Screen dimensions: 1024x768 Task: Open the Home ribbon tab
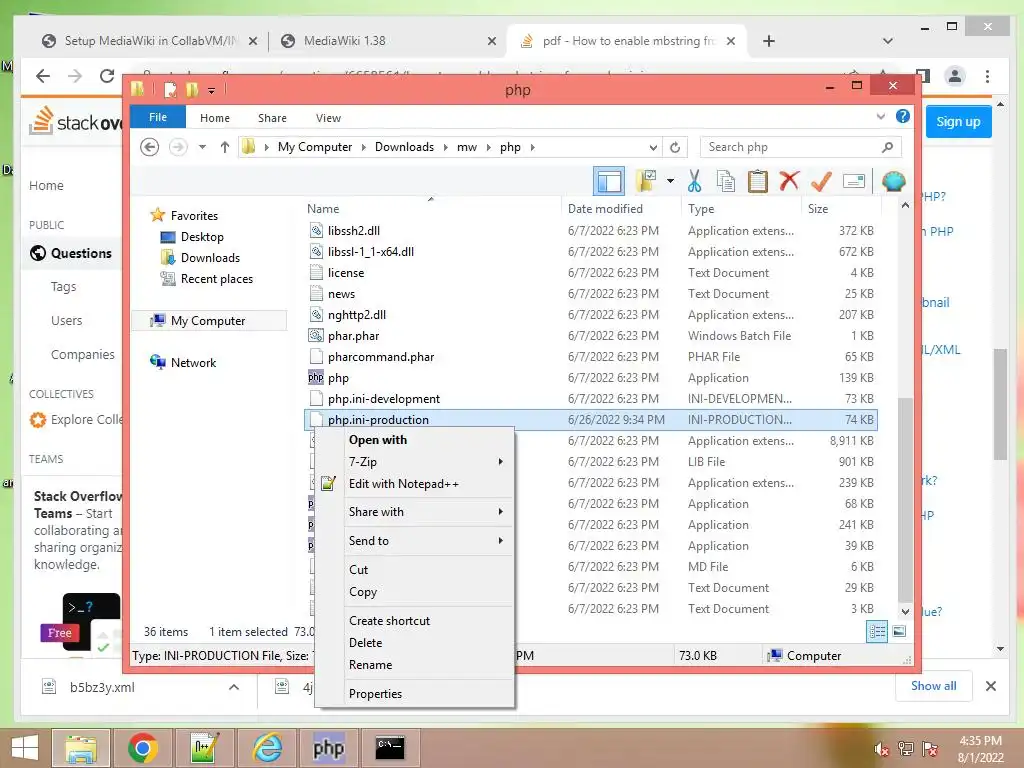coord(215,118)
